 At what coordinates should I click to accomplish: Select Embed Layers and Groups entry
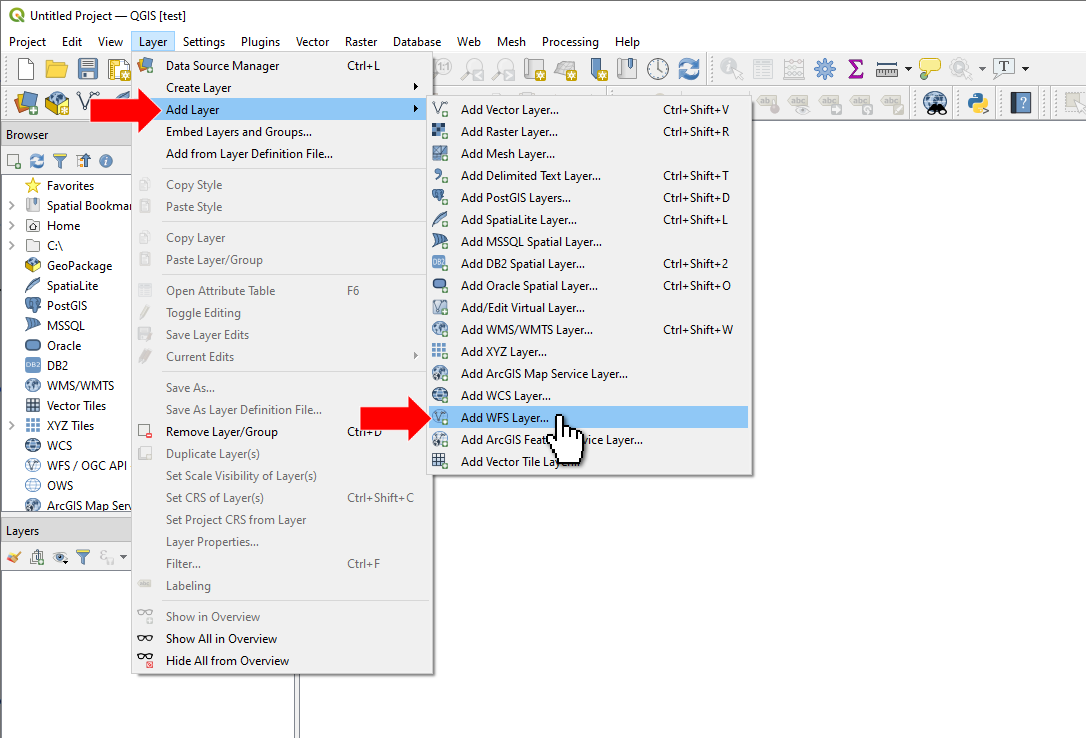(x=281, y=132)
